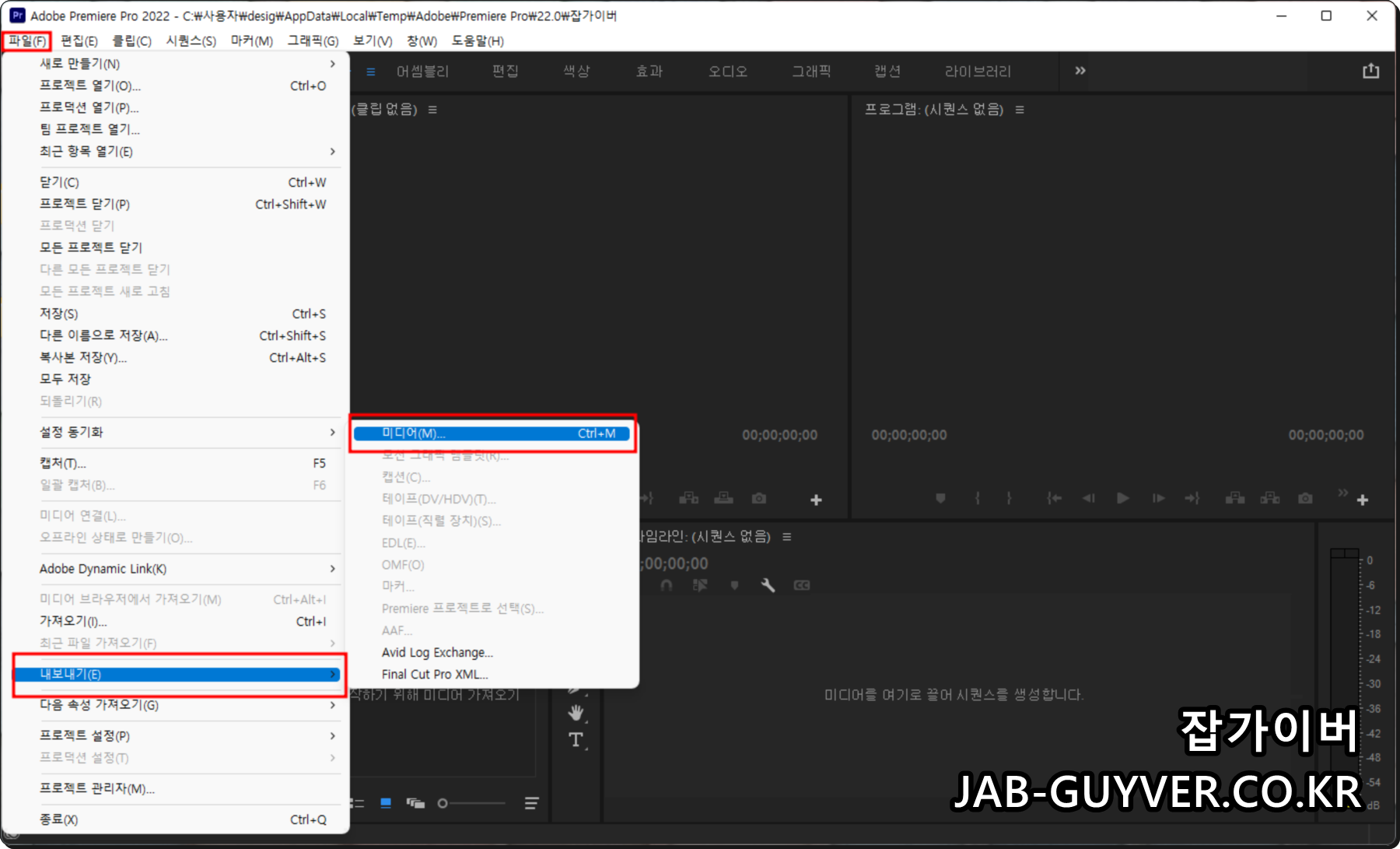Mark Out point in Program monitor

1009,498
